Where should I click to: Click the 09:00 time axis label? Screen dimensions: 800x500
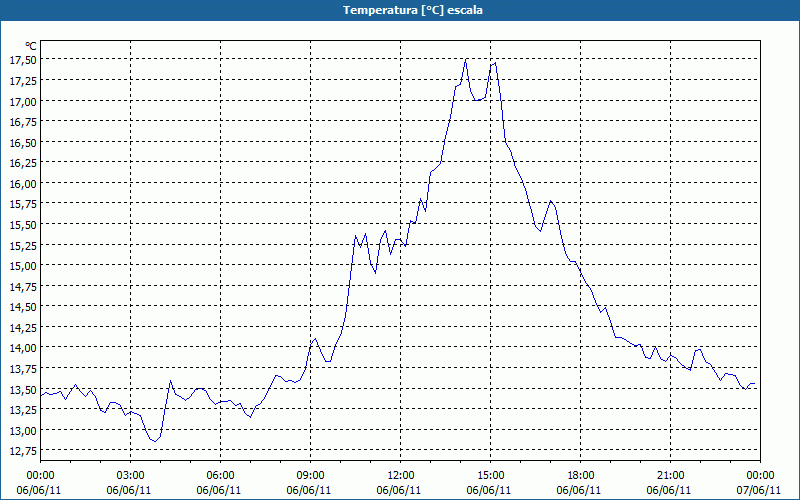tap(311, 476)
